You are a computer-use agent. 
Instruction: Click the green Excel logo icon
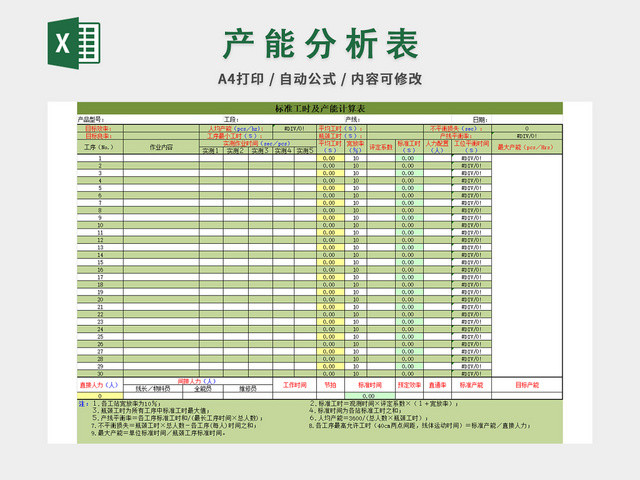click(x=74, y=43)
